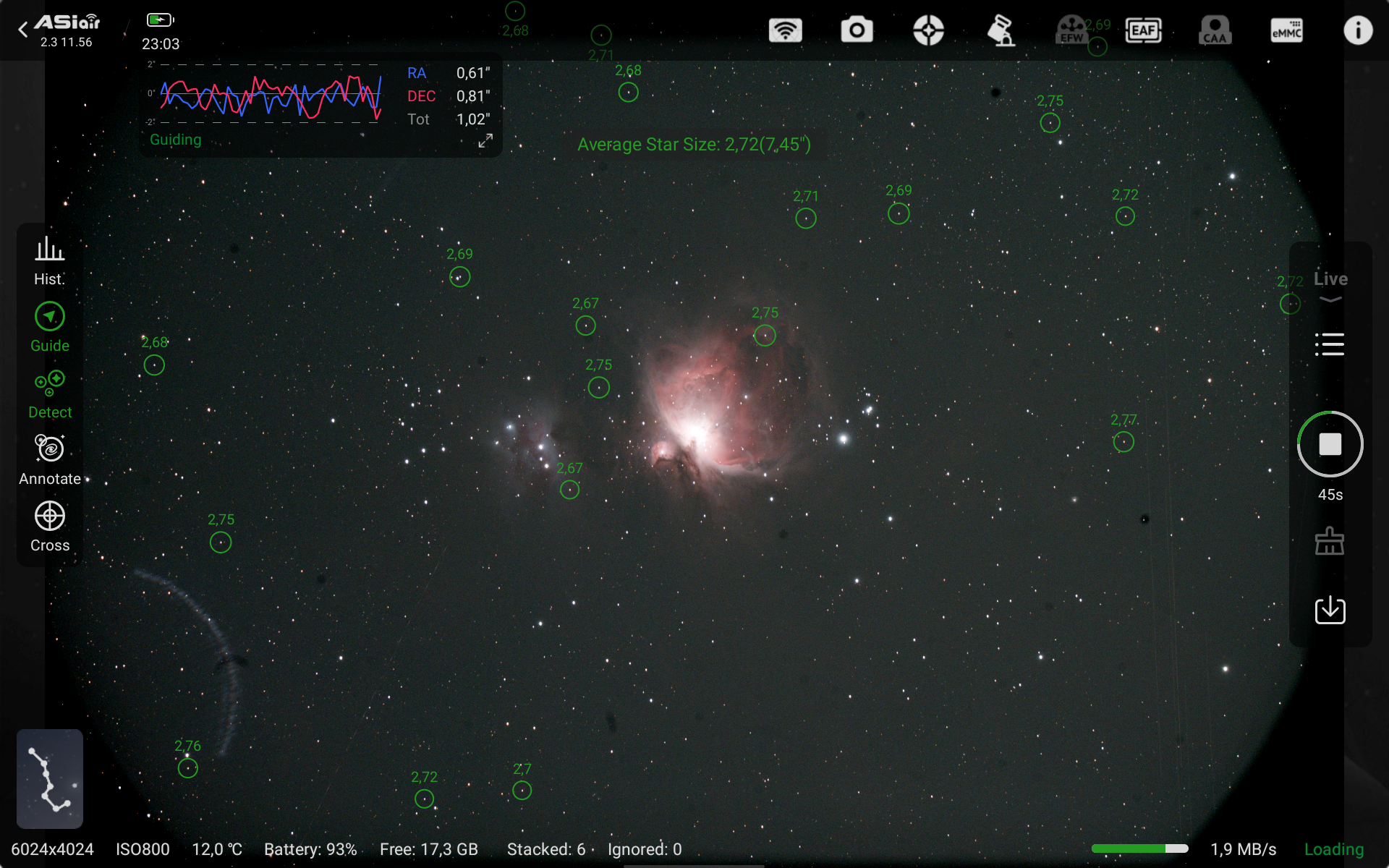Toggle the Cross hair overlay
The width and height of the screenshot is (1389, 868).
click(49, 527)
